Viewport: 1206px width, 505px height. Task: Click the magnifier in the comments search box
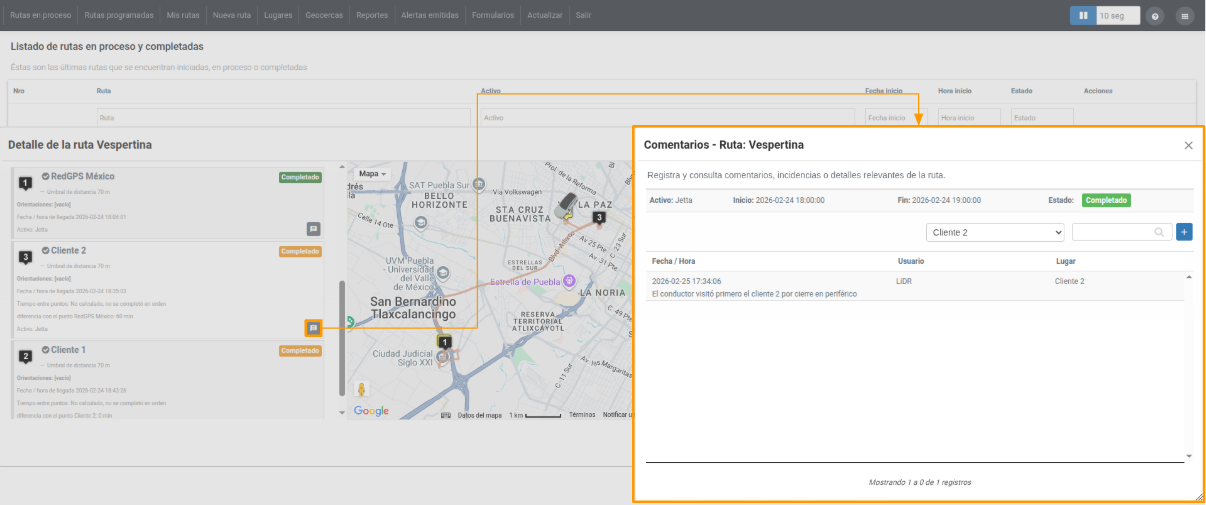[1160, 232]
